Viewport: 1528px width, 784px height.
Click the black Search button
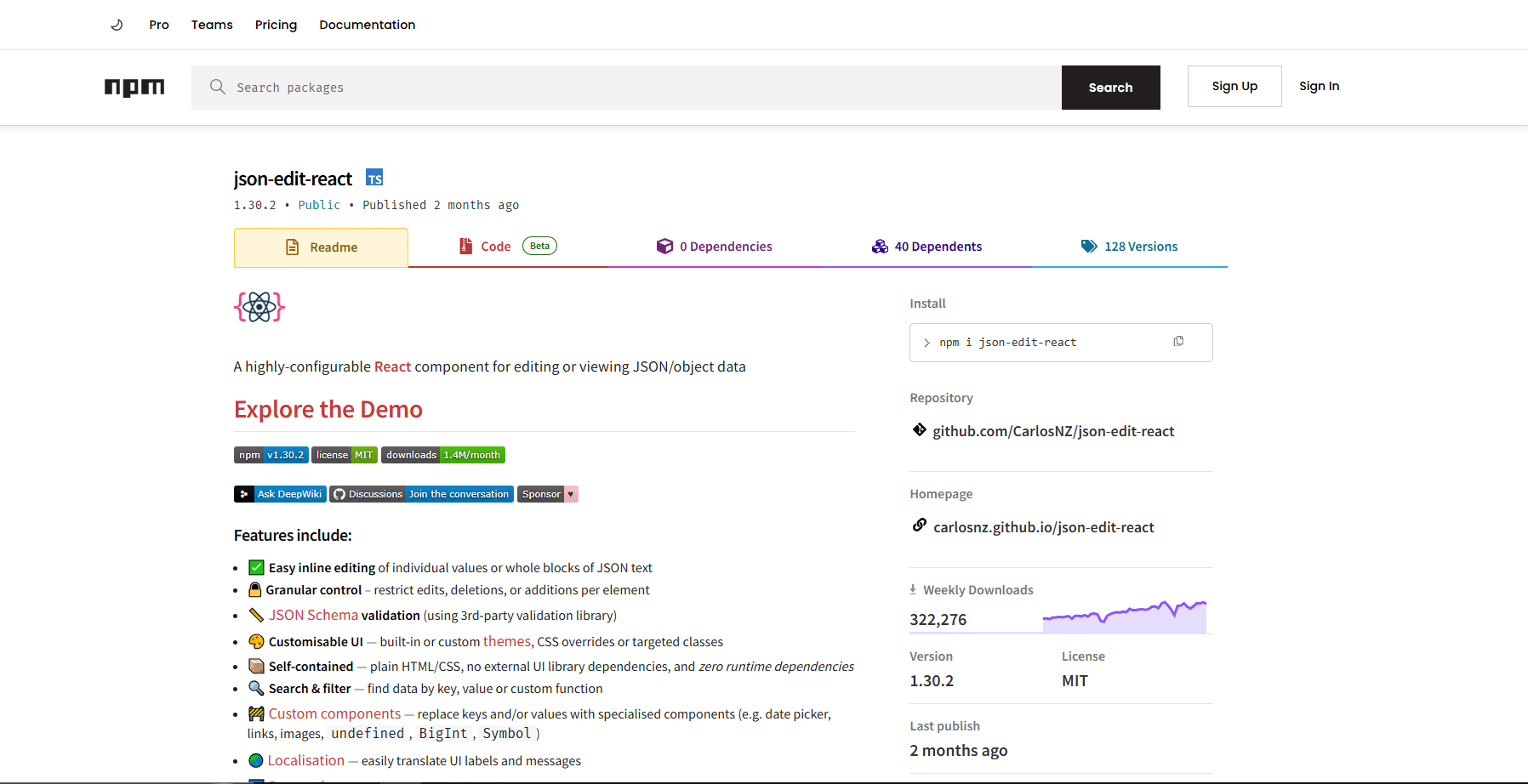[x=1110, y=88]
